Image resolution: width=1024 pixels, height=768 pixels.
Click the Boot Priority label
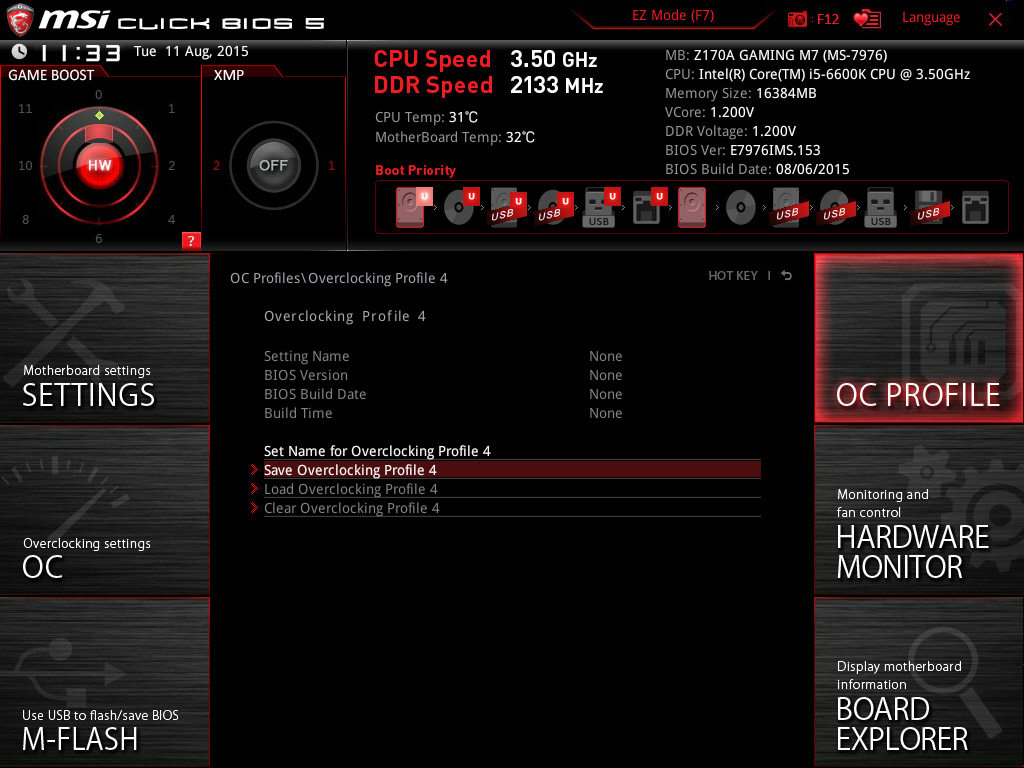415,170
